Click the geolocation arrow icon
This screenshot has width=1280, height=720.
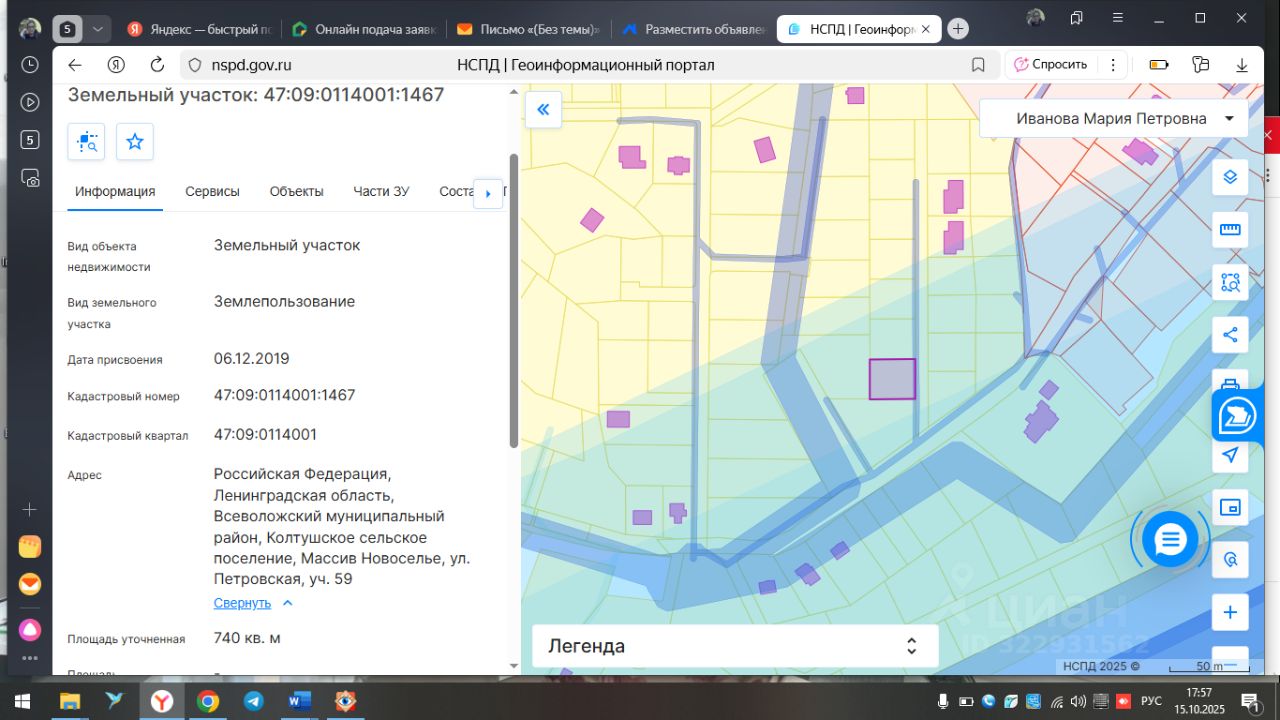(1230, 455)
